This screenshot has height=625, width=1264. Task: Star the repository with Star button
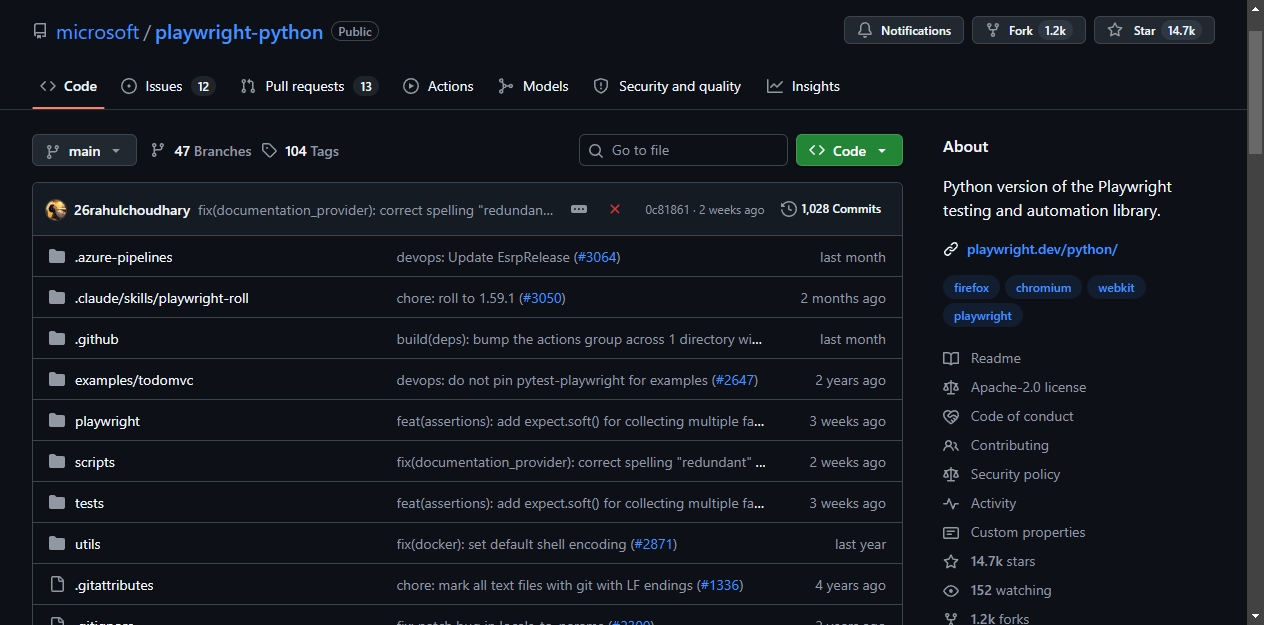point(1154,30)
